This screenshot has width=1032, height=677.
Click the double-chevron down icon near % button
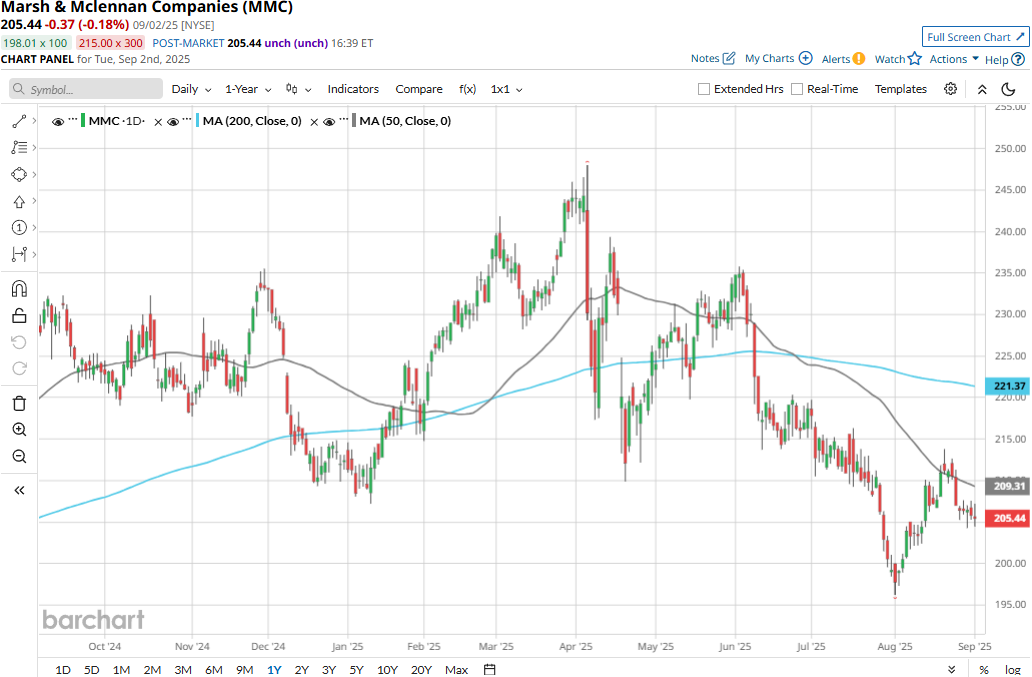(x=952, y=670)
